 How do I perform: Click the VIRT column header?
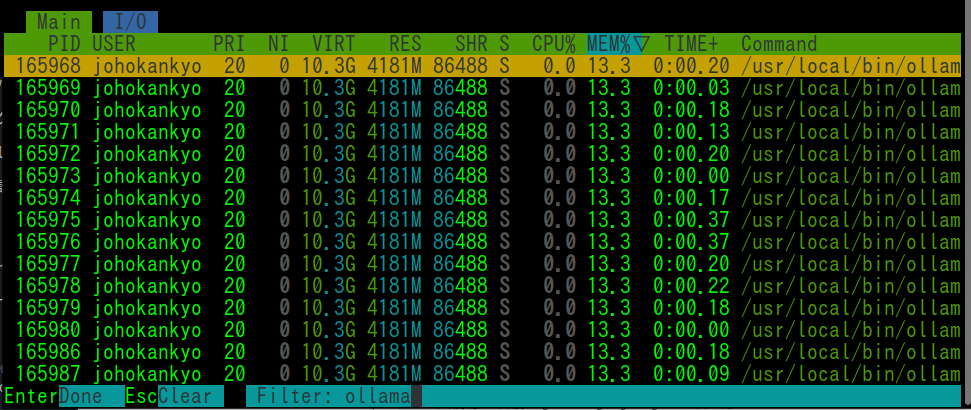pyautogui.click(x=333, y=44)
